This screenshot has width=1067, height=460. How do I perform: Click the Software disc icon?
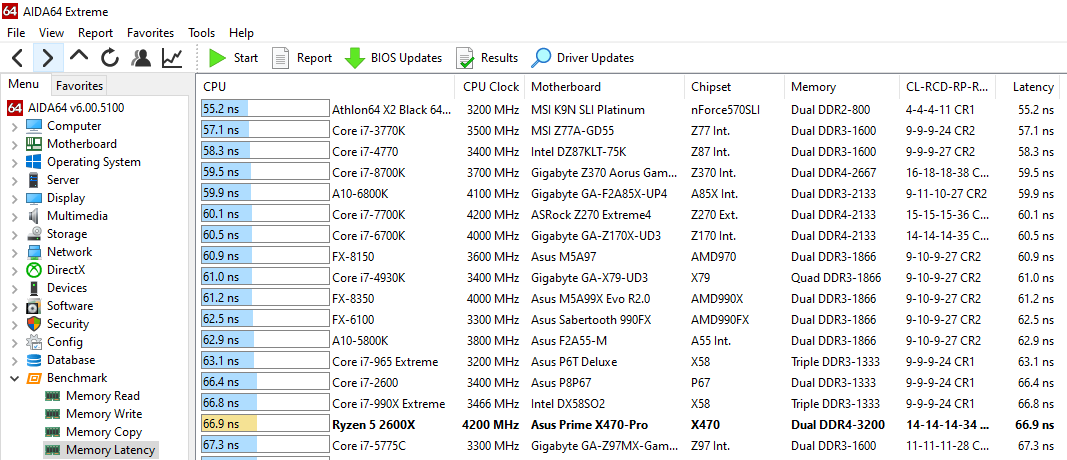(34, 306)
